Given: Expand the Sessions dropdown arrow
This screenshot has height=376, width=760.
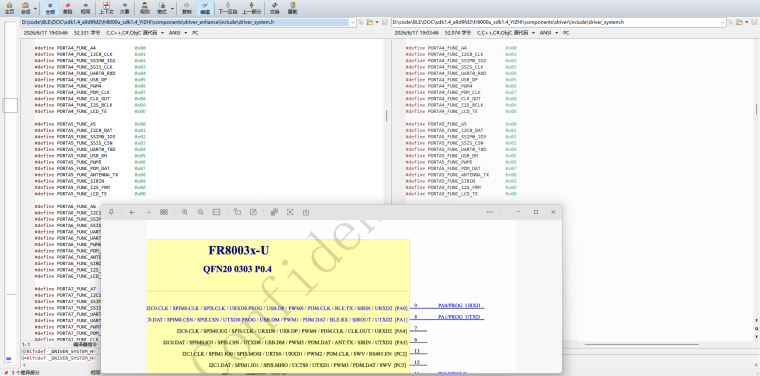Looking at the screenshot, I should coord(35,8).
